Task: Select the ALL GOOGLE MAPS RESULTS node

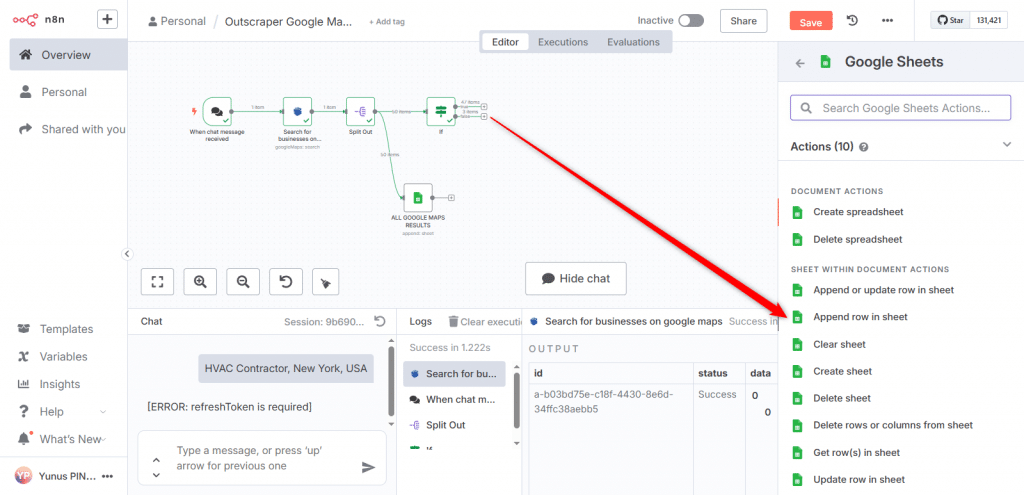Action: 418,197
